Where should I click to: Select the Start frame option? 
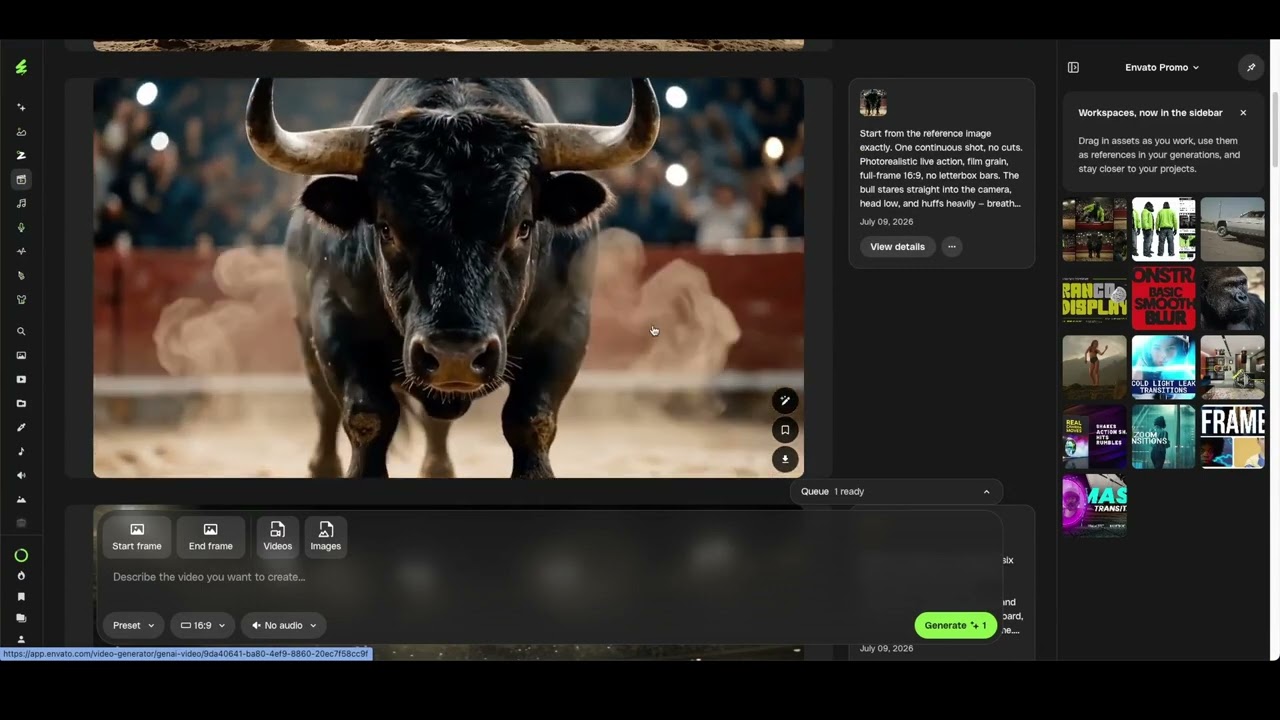(137, 537)
